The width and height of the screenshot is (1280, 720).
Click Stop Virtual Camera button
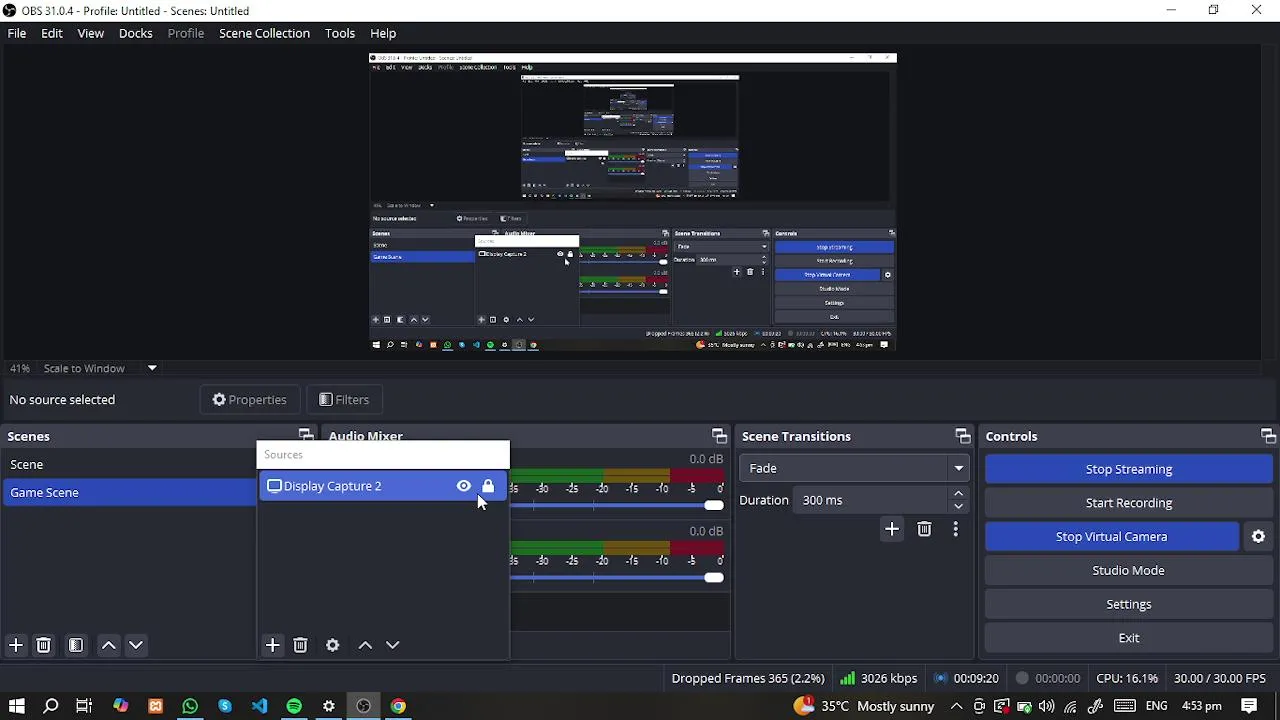coord(1112,537)
